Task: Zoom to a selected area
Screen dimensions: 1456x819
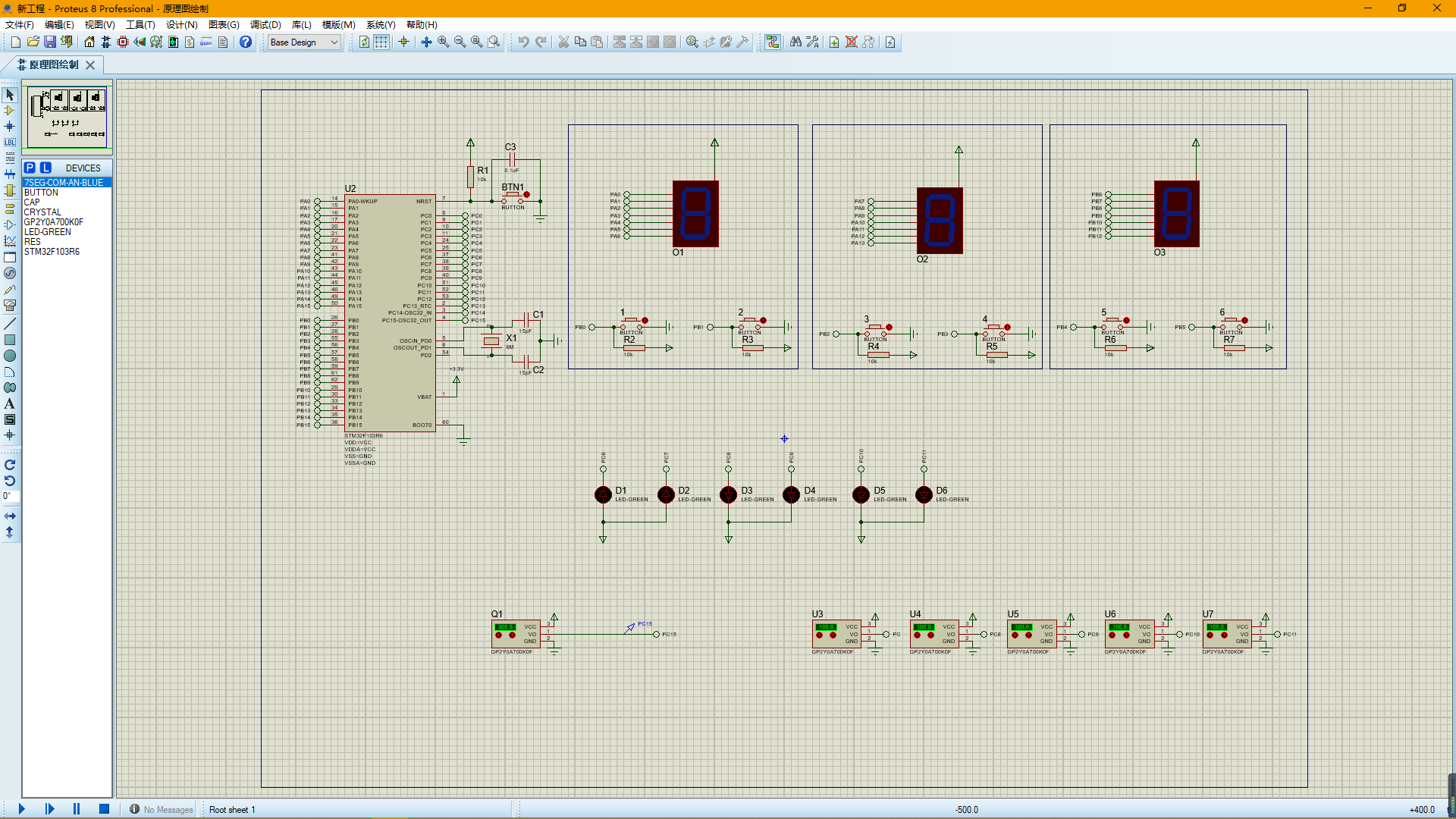Action: (x=494, y=42)
